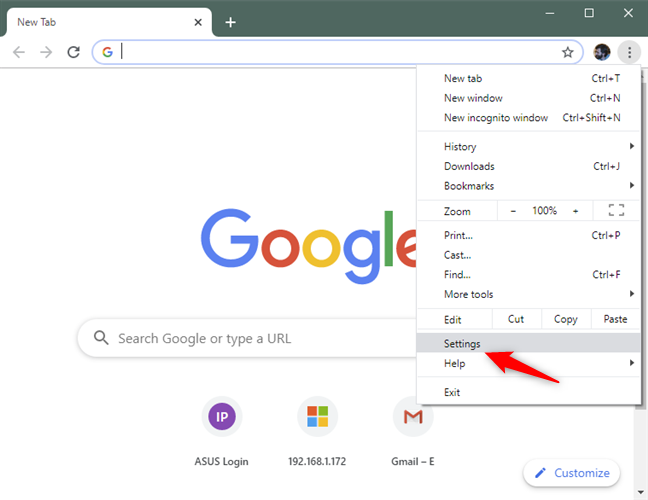The image size is (648, 500).
Task: Click Paste in the Edit row
Action: [615, 319]
